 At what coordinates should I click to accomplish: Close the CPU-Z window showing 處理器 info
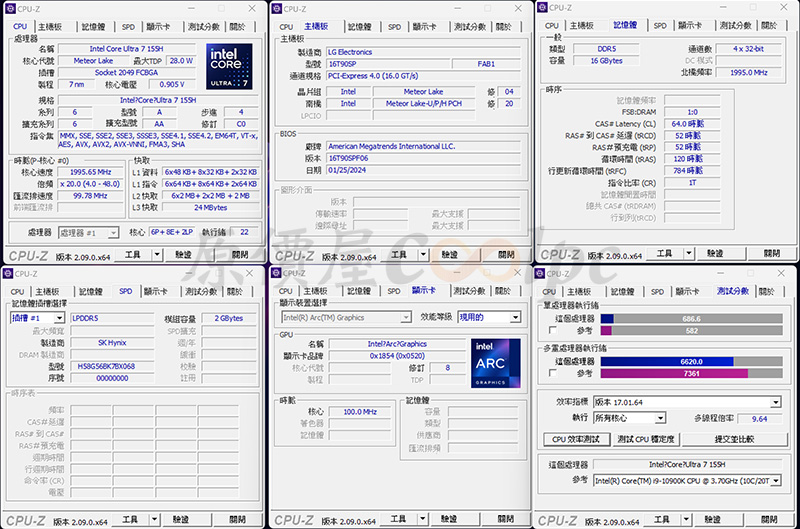252,9
